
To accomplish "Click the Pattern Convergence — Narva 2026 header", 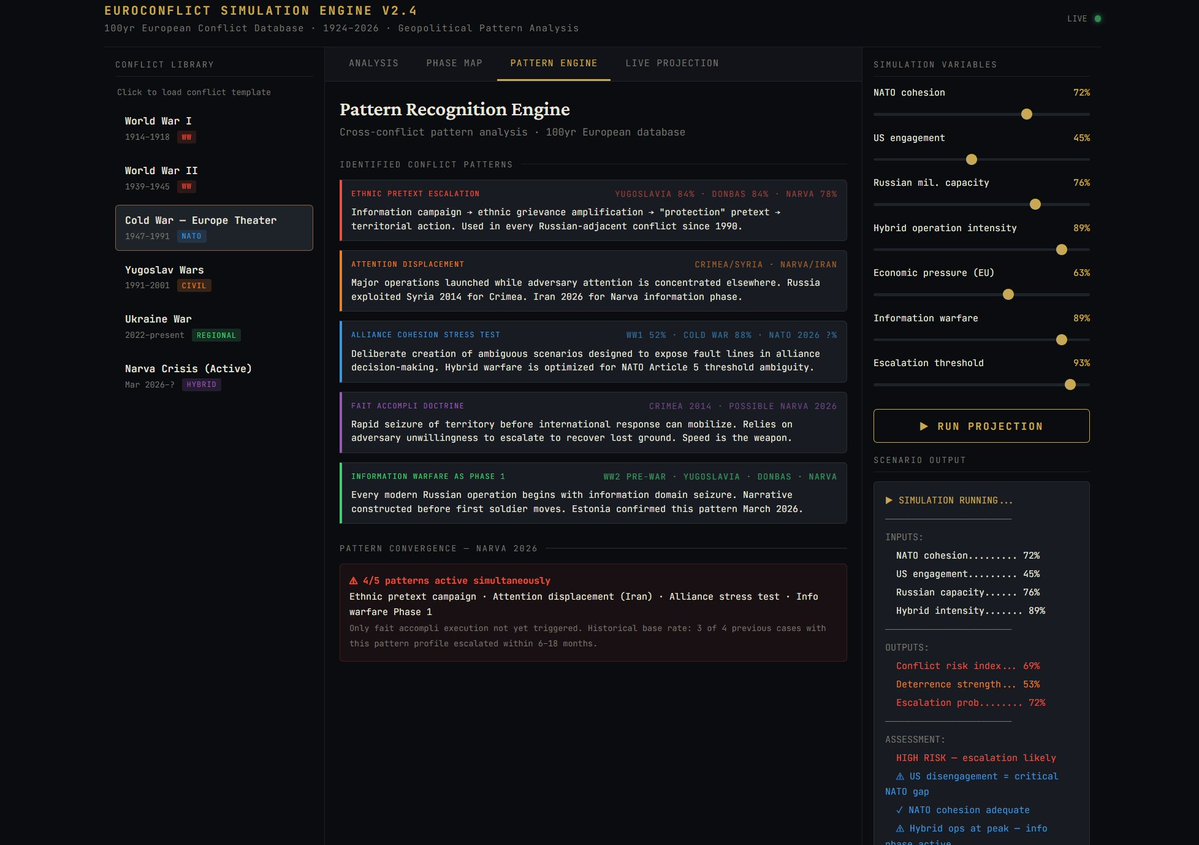I will tap(438, 548).
